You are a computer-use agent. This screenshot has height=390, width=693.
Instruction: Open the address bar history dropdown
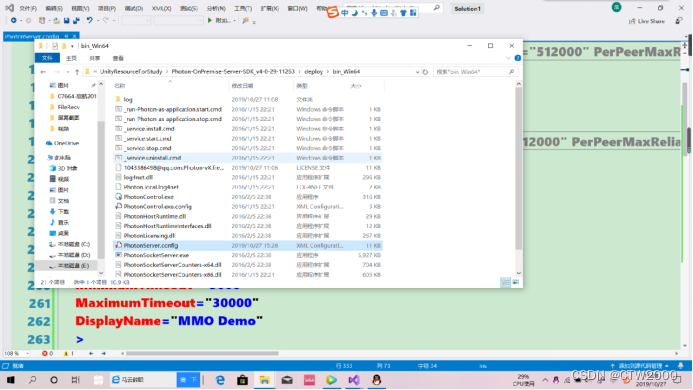(x=417, y=72)
